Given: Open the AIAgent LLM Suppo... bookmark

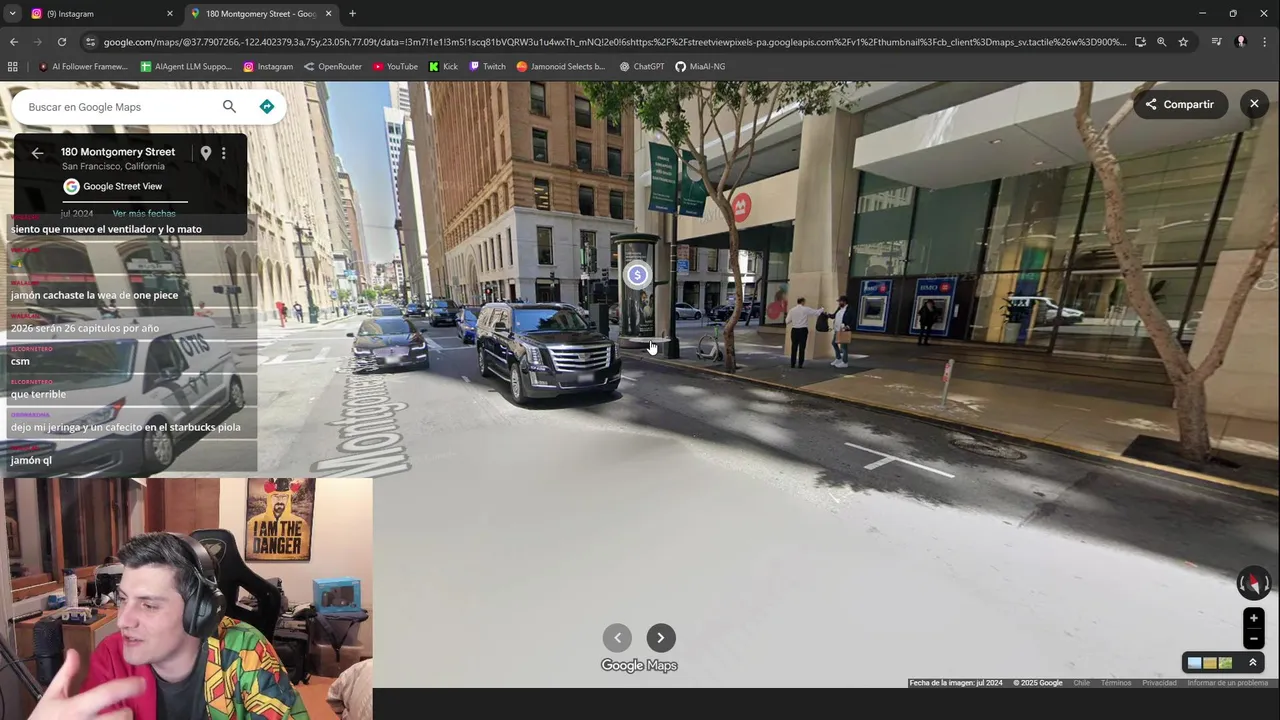Looking at the screenshot, I should point(186,67).
